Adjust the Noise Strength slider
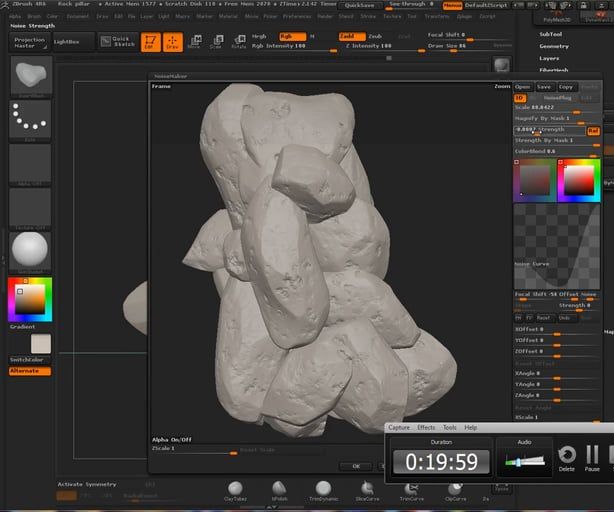Screen dimensions: 614x512 pyautogui.click(x=550, y=131)
